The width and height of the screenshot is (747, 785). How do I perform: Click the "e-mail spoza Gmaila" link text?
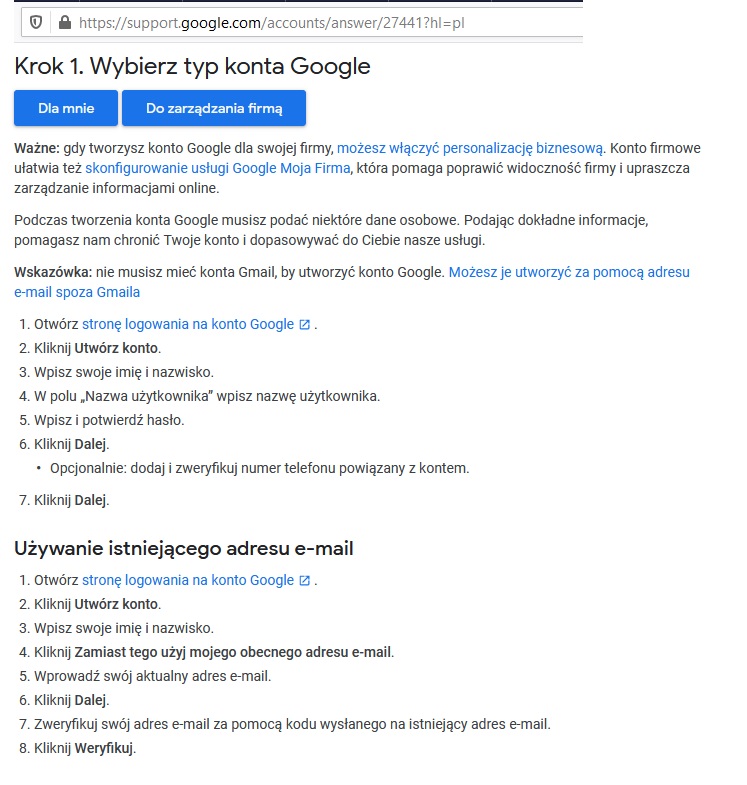pyautogui.click(x=77, y=292)
